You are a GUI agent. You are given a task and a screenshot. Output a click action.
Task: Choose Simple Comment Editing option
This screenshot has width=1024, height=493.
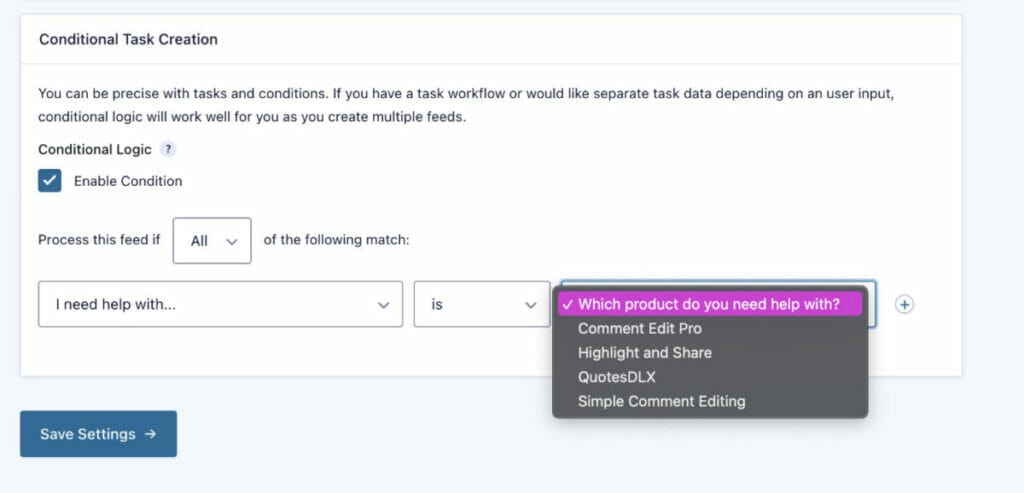click(x=661, y=401)
